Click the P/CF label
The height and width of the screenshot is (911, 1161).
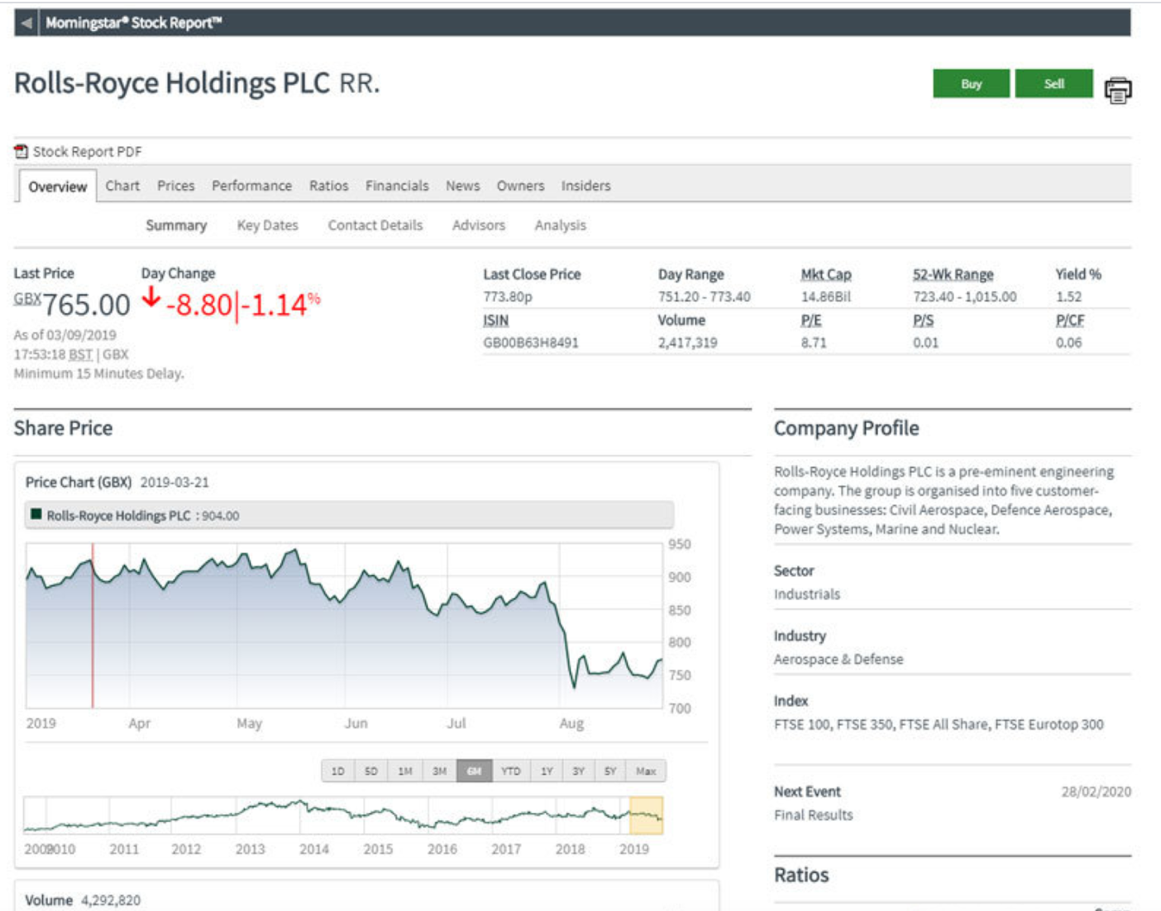(x=1070, y=321)
